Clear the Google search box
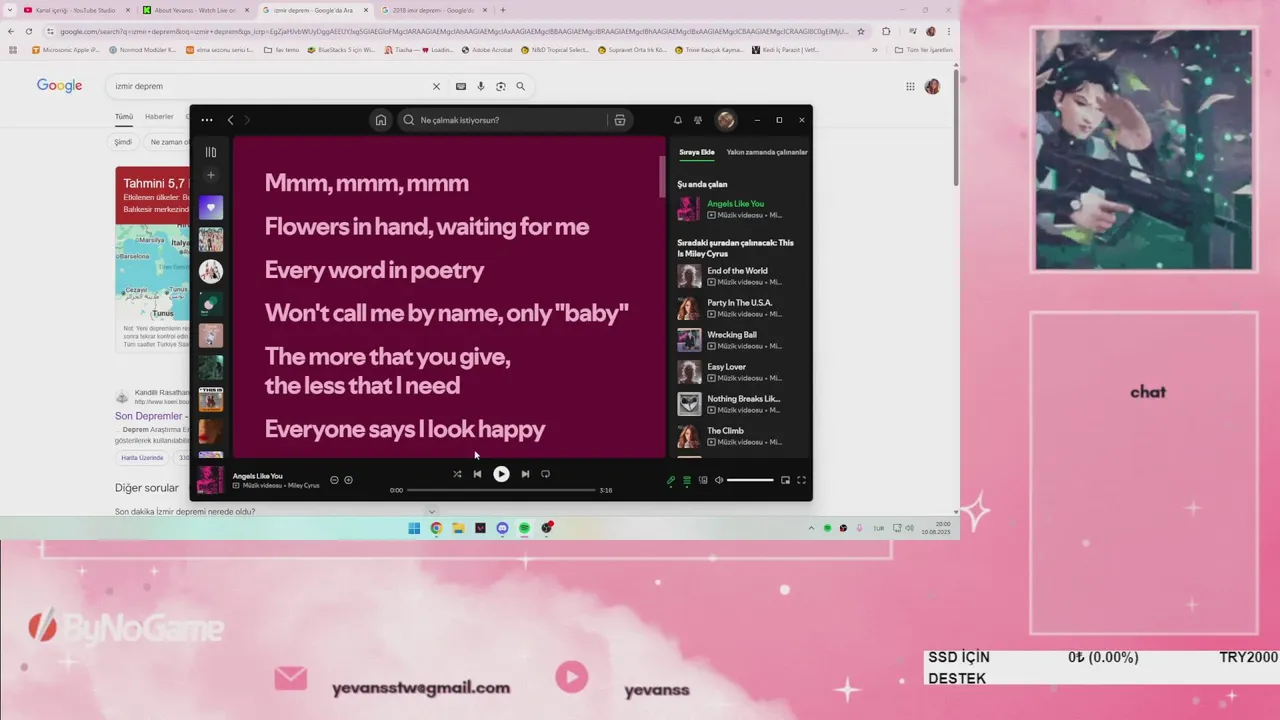The width and height of the screenshot is (1280, 720). tap(436, 87)
